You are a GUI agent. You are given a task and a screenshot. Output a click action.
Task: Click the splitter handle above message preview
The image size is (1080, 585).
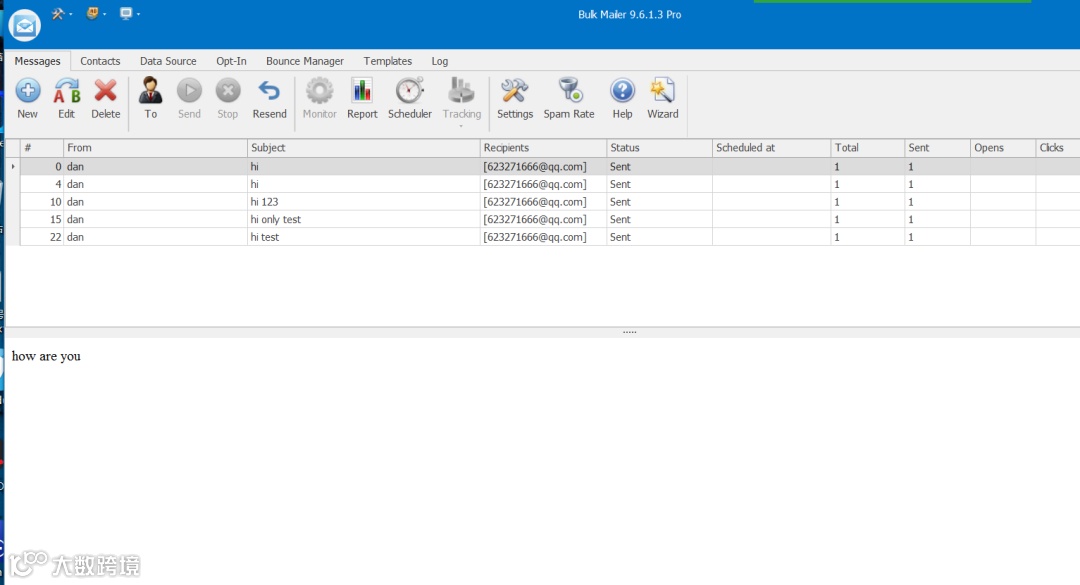[x=630, y=332]
